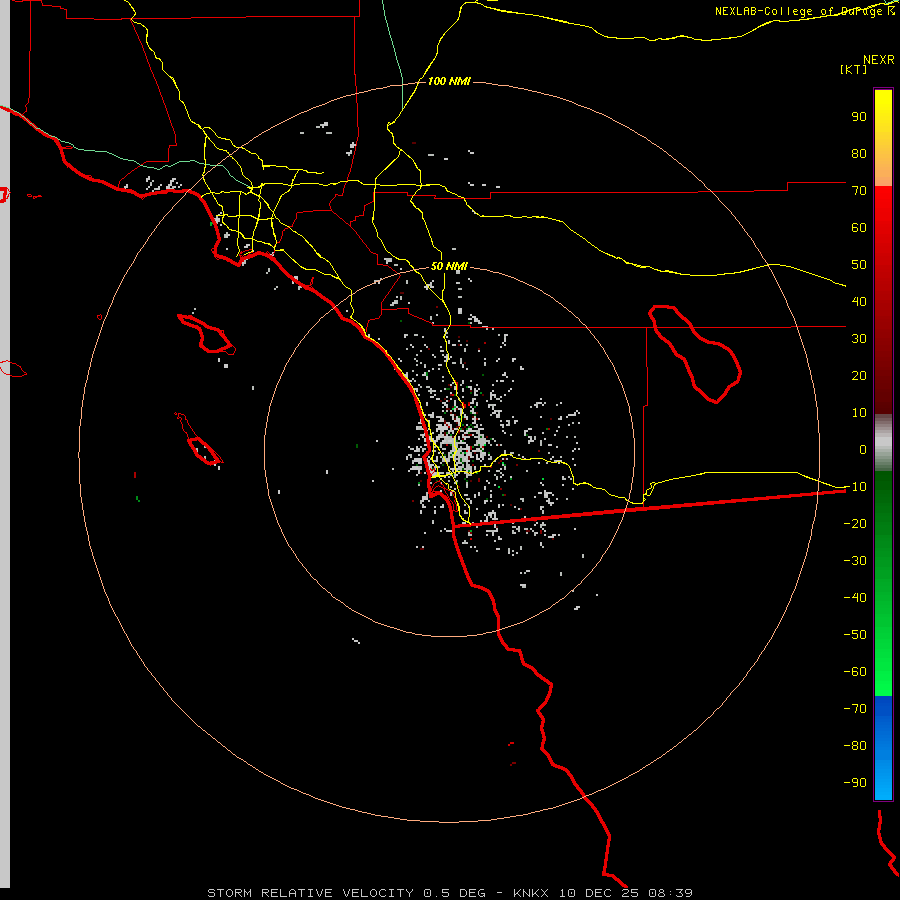Screen dimensions: 900x900
Task: Click the 60 value on the velocity scale
Action: 859,227
